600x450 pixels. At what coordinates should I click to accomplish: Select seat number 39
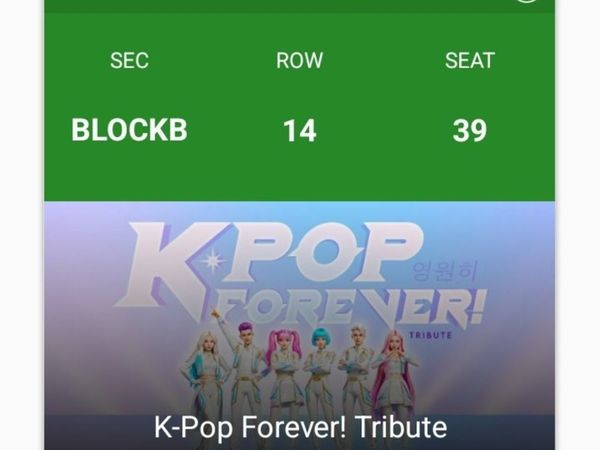(x=469, y=130)
